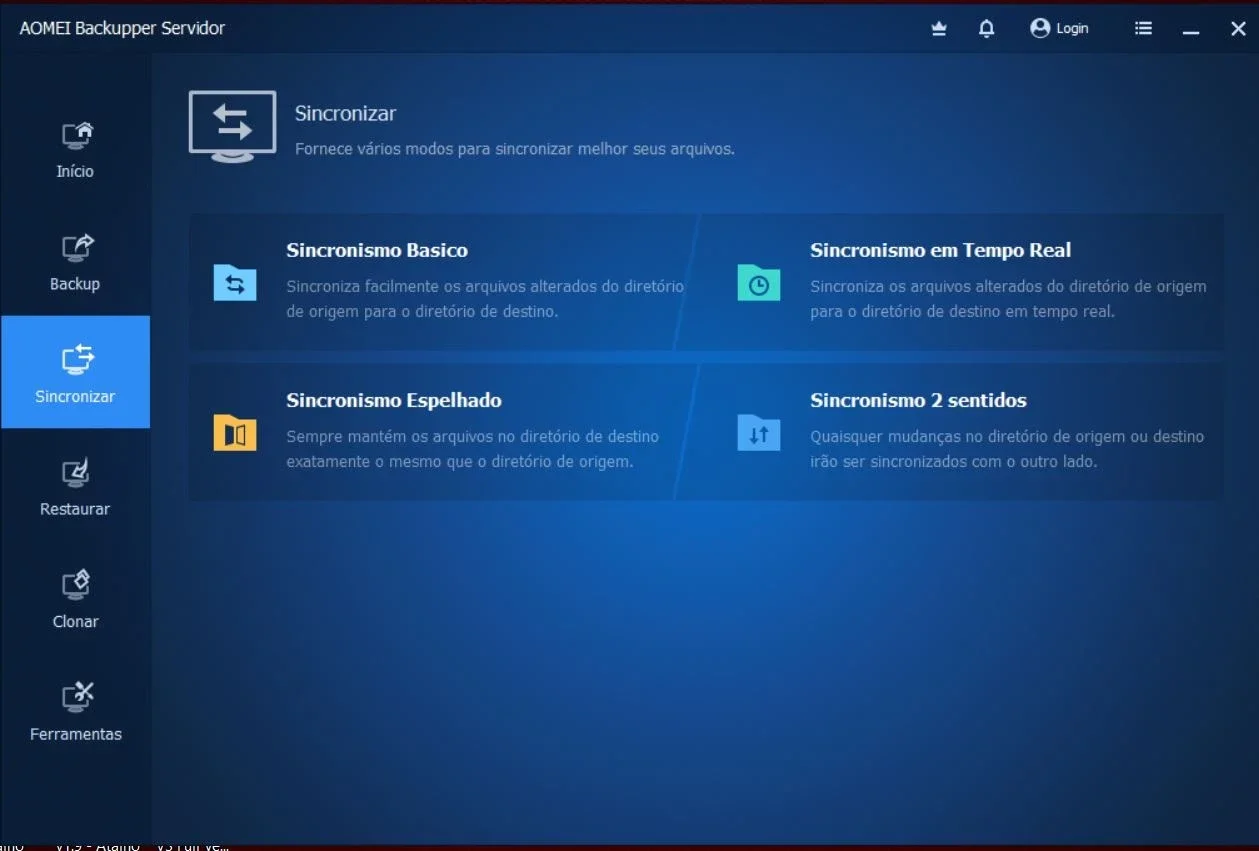
Task: Click the Sincronismo em Tempo Real clock icon
Action: (x=759, y=283)
